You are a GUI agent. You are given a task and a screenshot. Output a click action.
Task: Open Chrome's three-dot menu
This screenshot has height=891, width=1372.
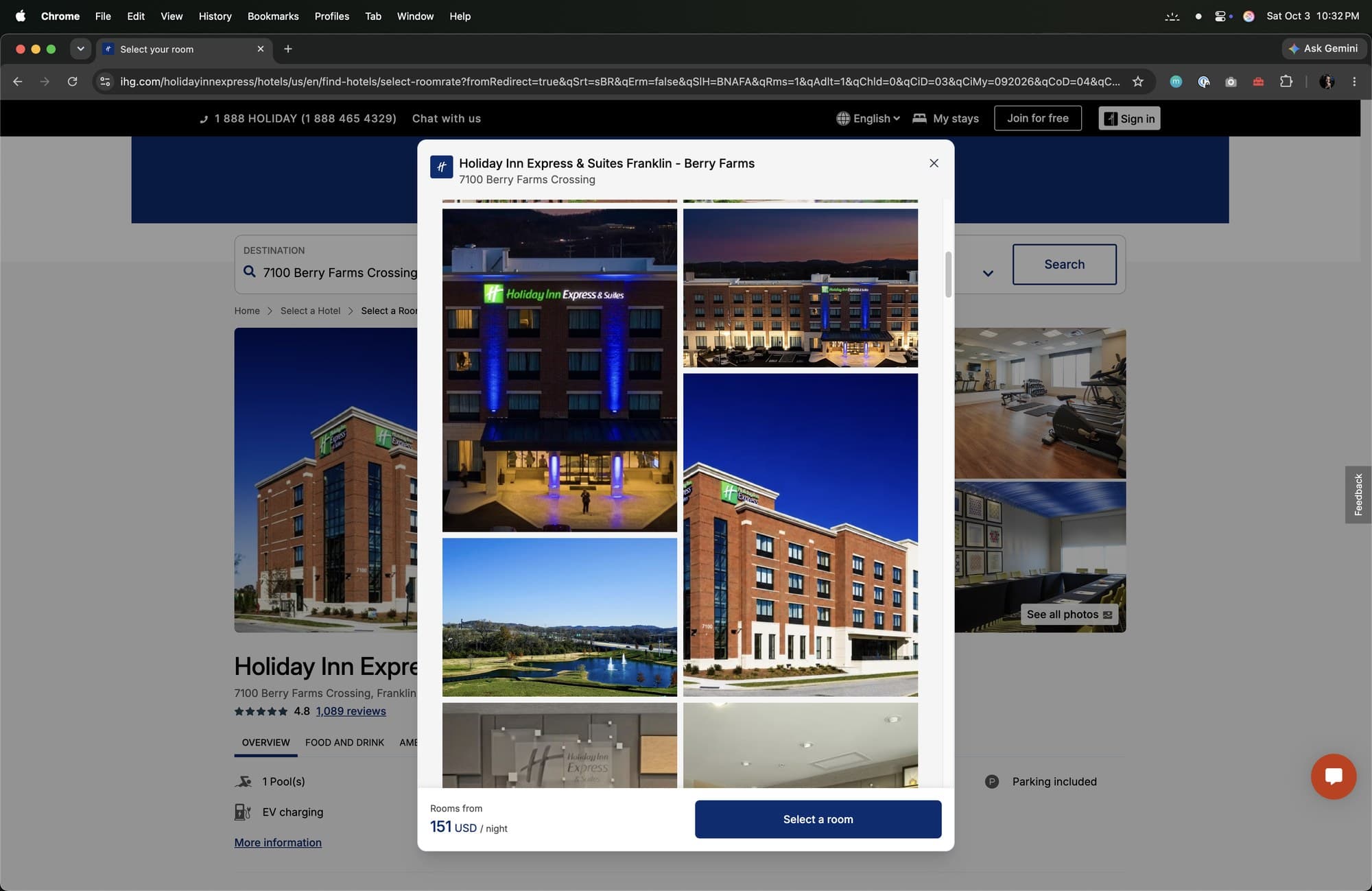tap(1354, 82)
